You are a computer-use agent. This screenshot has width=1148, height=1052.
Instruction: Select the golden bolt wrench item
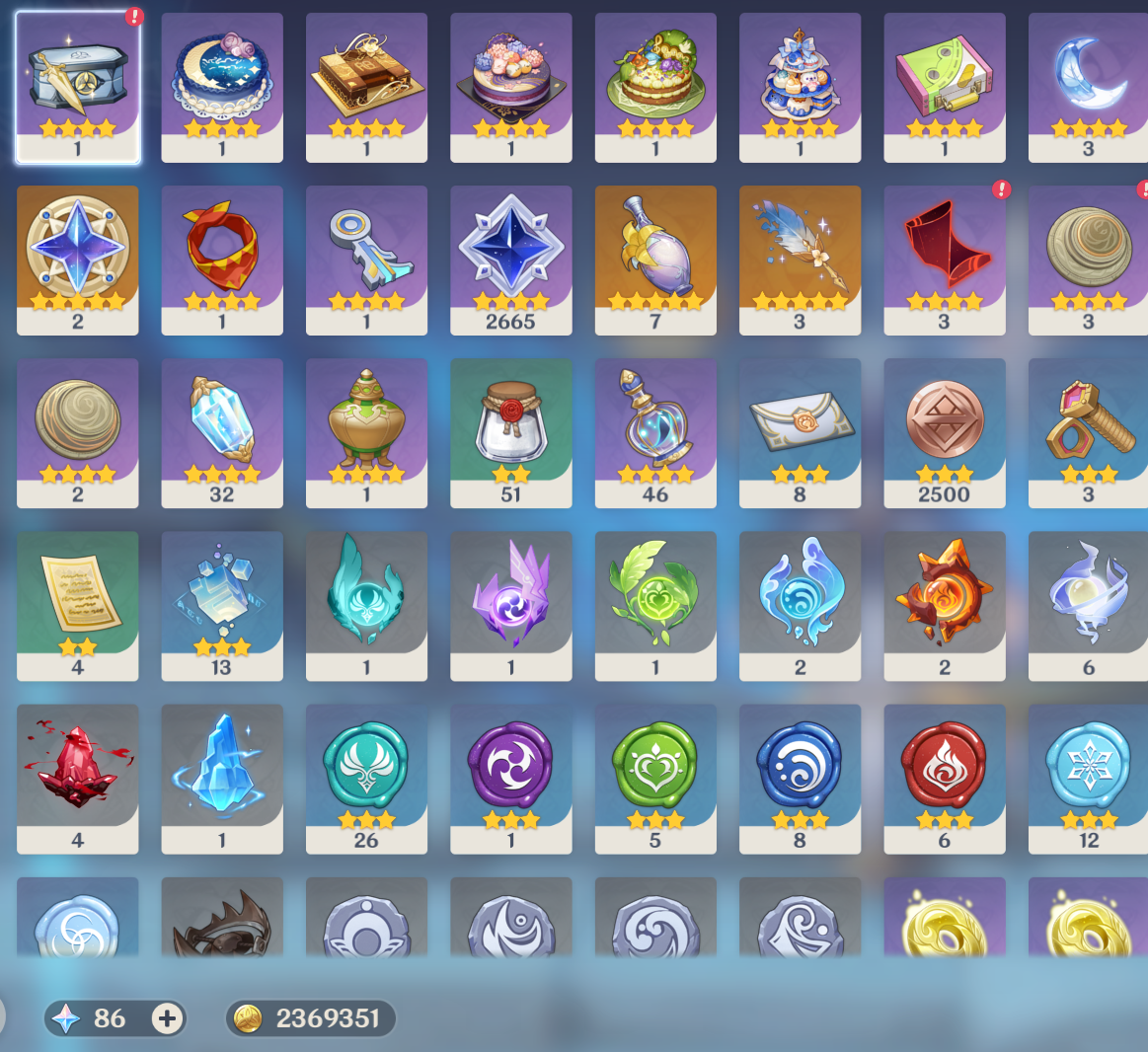(x=1088, y=432)
